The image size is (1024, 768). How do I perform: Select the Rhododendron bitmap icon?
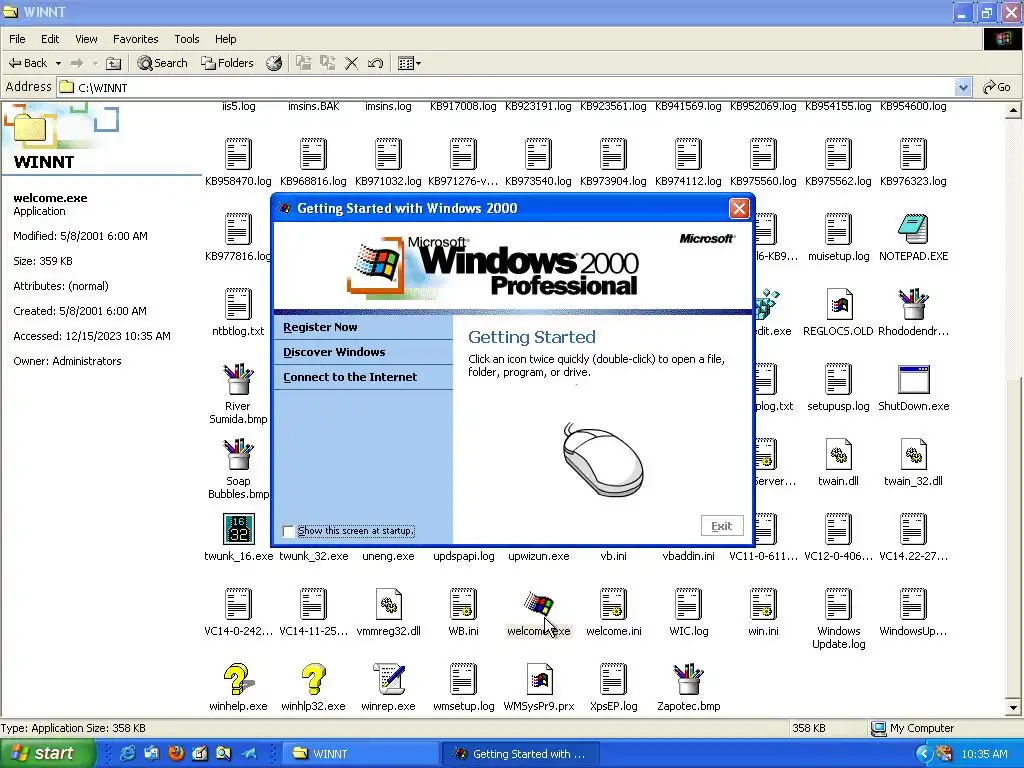click(913, 304)
